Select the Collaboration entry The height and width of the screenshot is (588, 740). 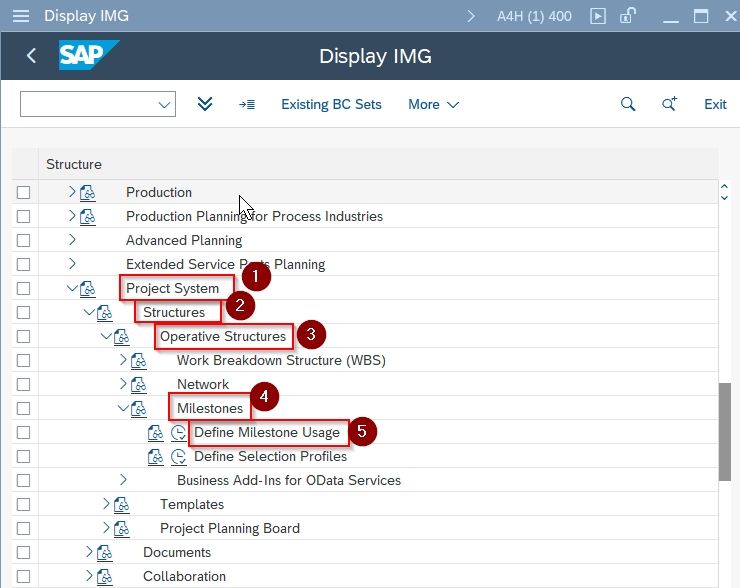[185, 576]
